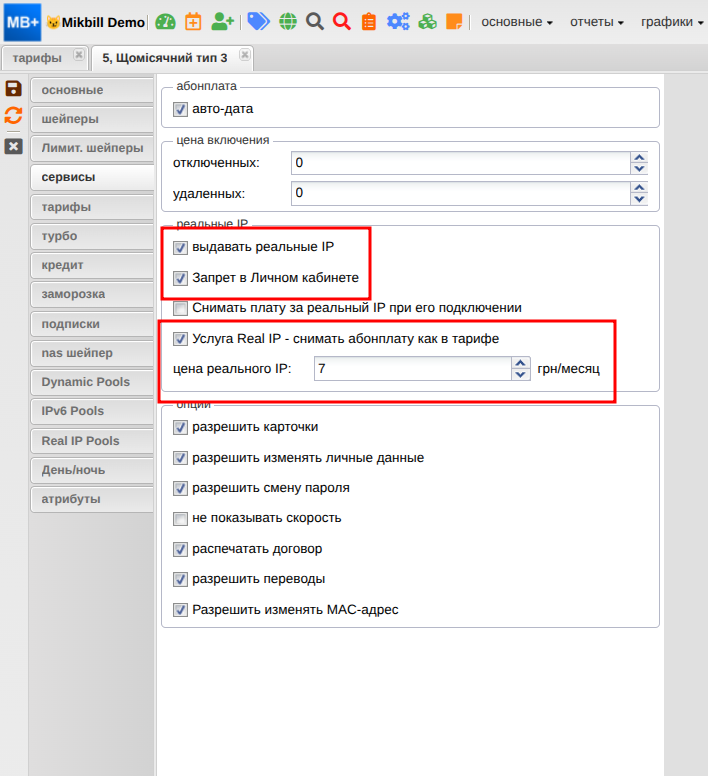This screenshot has width=708, height=776.
Task: Open тарифы section in sidebar
Action: tap(92, 207)
